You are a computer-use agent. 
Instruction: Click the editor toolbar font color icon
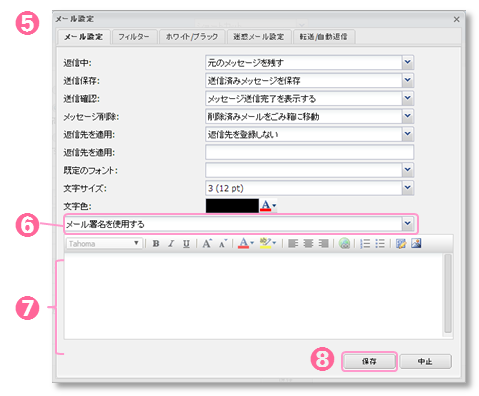(x=243, y=243)
